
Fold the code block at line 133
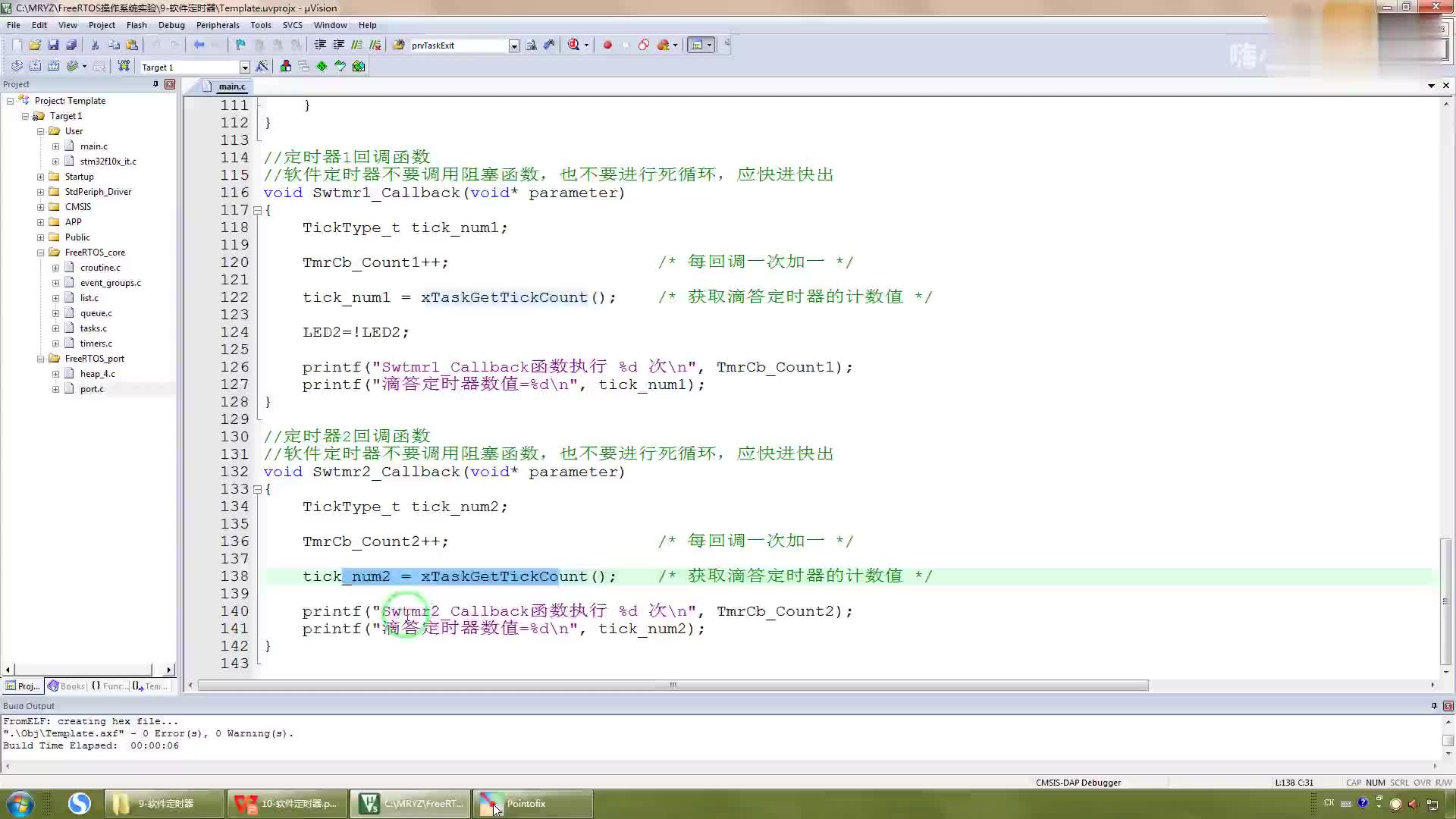[257, 489]
